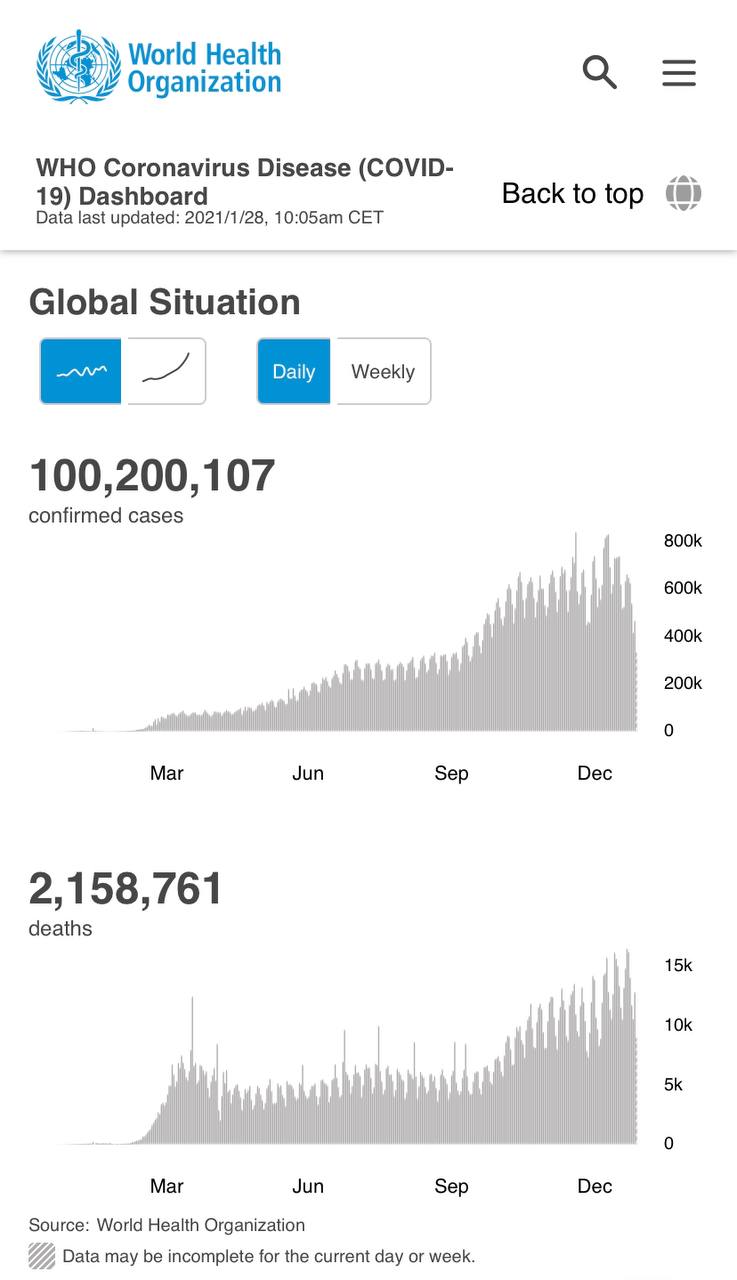Click the Back to top link
737x1280 pixels.
(x=573, y=193)
